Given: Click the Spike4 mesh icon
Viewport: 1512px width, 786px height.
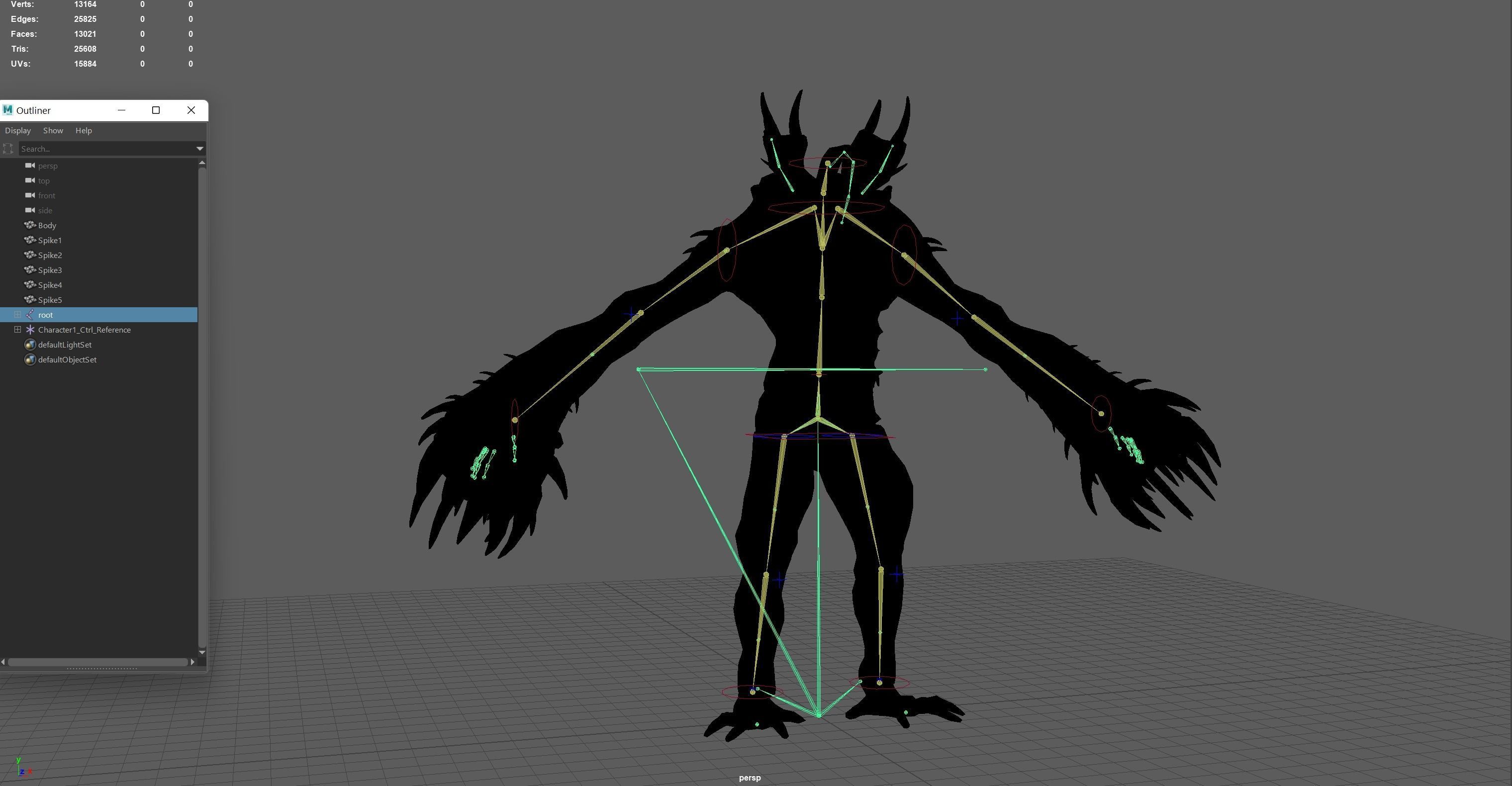Looking at the screenshot, I should click(30, 285).
